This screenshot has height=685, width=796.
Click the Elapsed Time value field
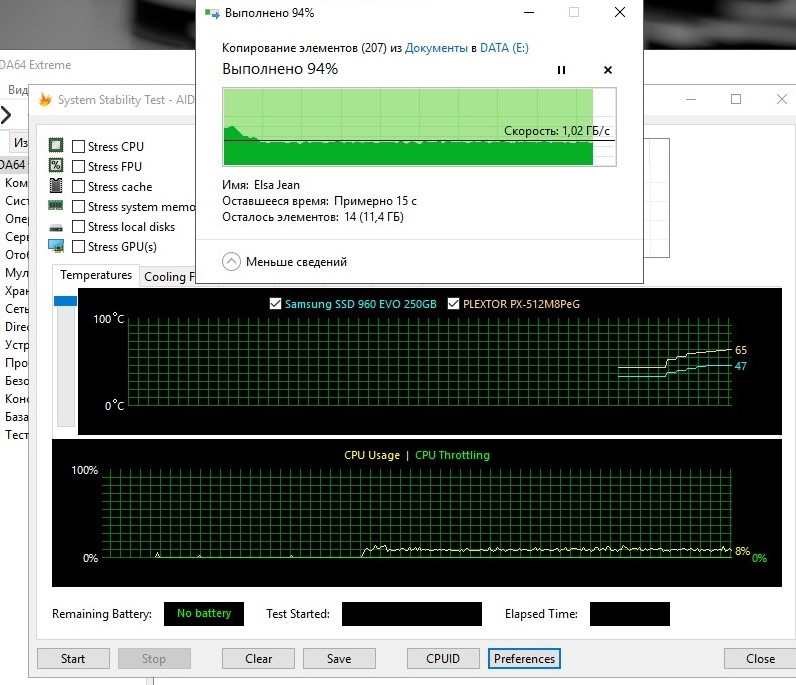[x=629, y=614]
